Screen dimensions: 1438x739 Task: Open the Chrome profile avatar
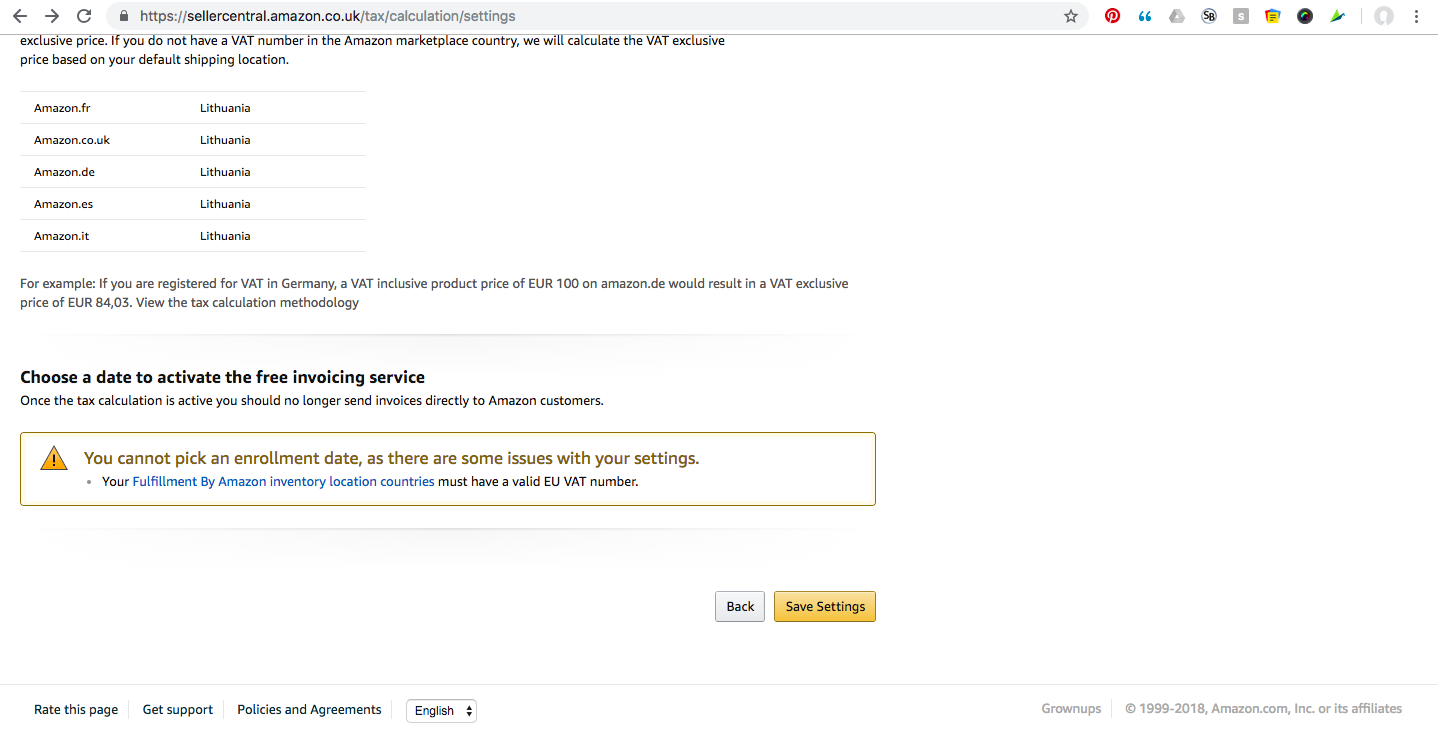(x=1384, y=16)
